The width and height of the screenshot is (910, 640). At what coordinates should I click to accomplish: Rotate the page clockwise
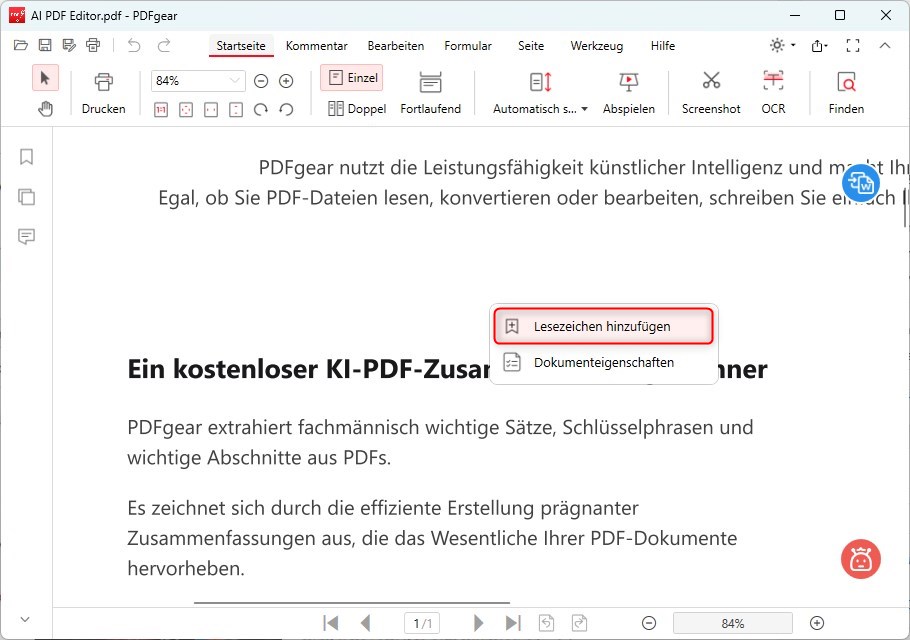(261, 110)
